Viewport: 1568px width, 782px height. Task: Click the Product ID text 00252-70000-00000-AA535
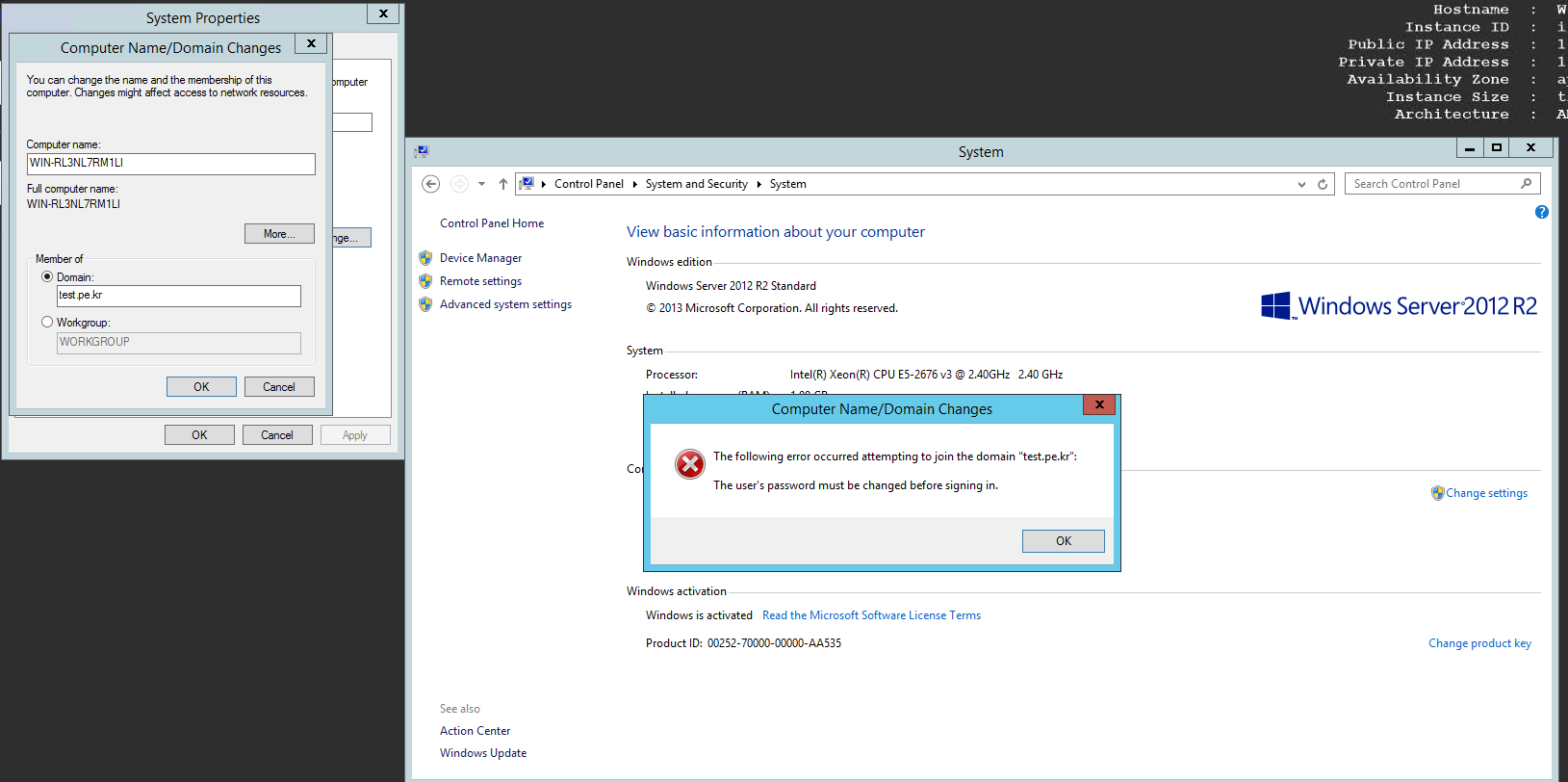[774, 643]
